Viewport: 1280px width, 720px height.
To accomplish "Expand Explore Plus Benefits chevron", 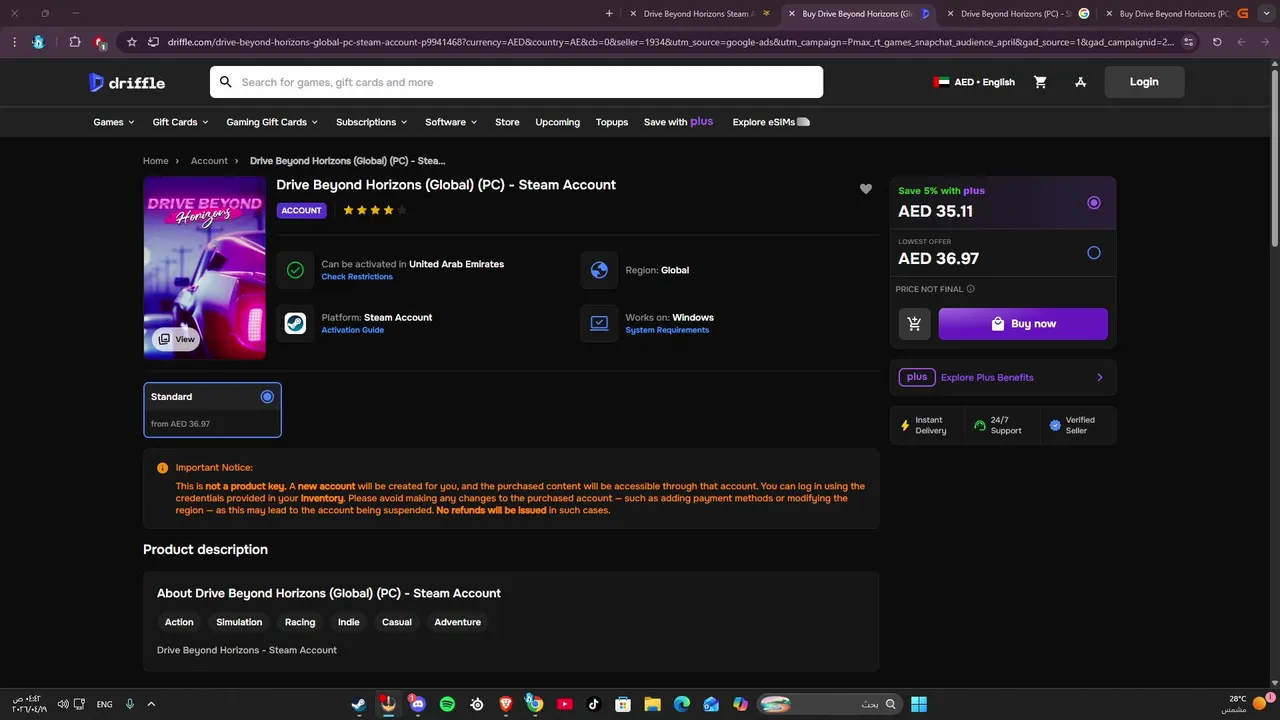I will point(1100,377).
